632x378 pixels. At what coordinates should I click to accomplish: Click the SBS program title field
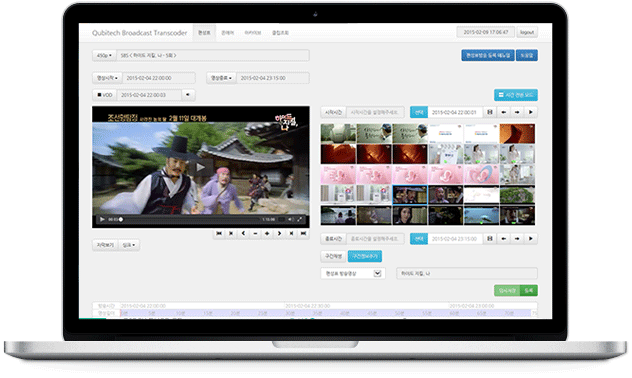(x=213, y=55)
